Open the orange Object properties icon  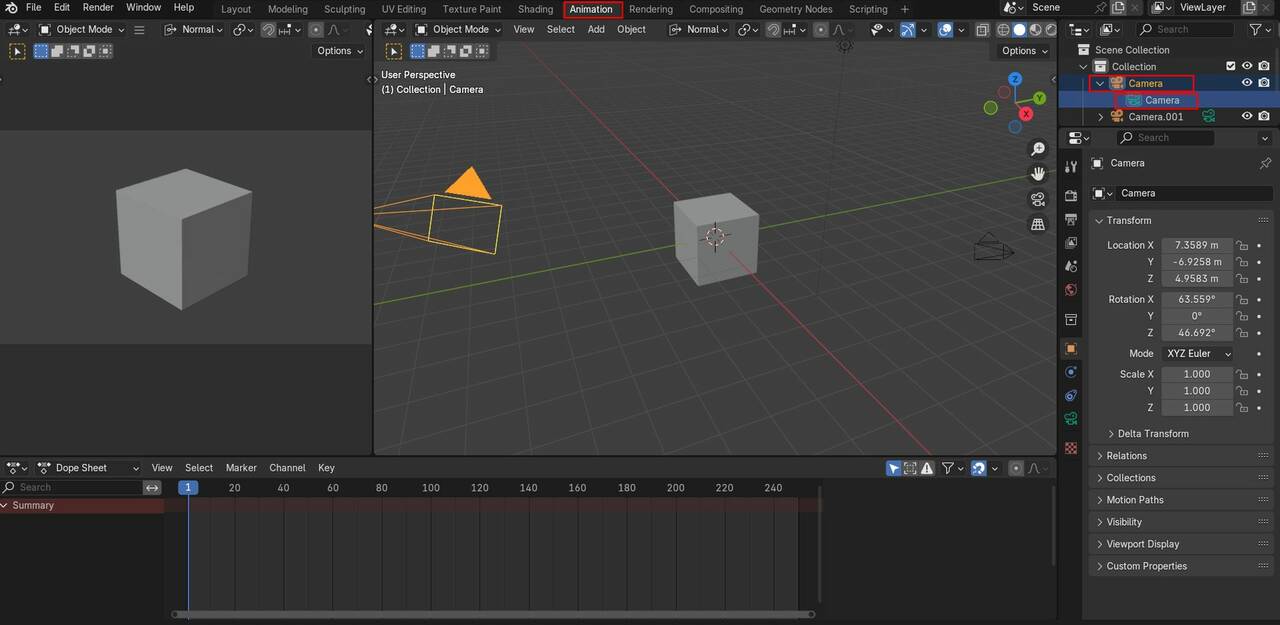click(1071, 348)
